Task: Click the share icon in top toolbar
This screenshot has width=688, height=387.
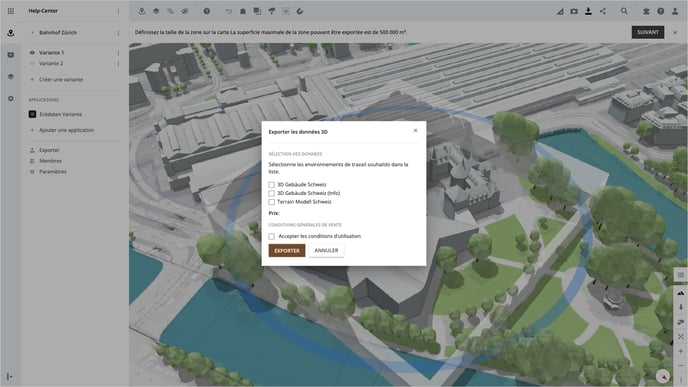Action: [603, 11]
